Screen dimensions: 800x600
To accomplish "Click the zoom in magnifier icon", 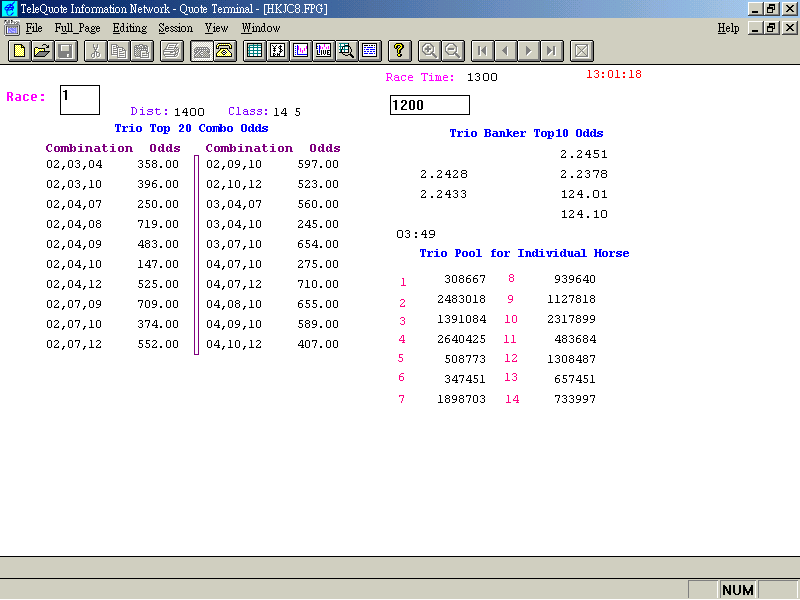I will pyautogui.click(x=429, y=51).
